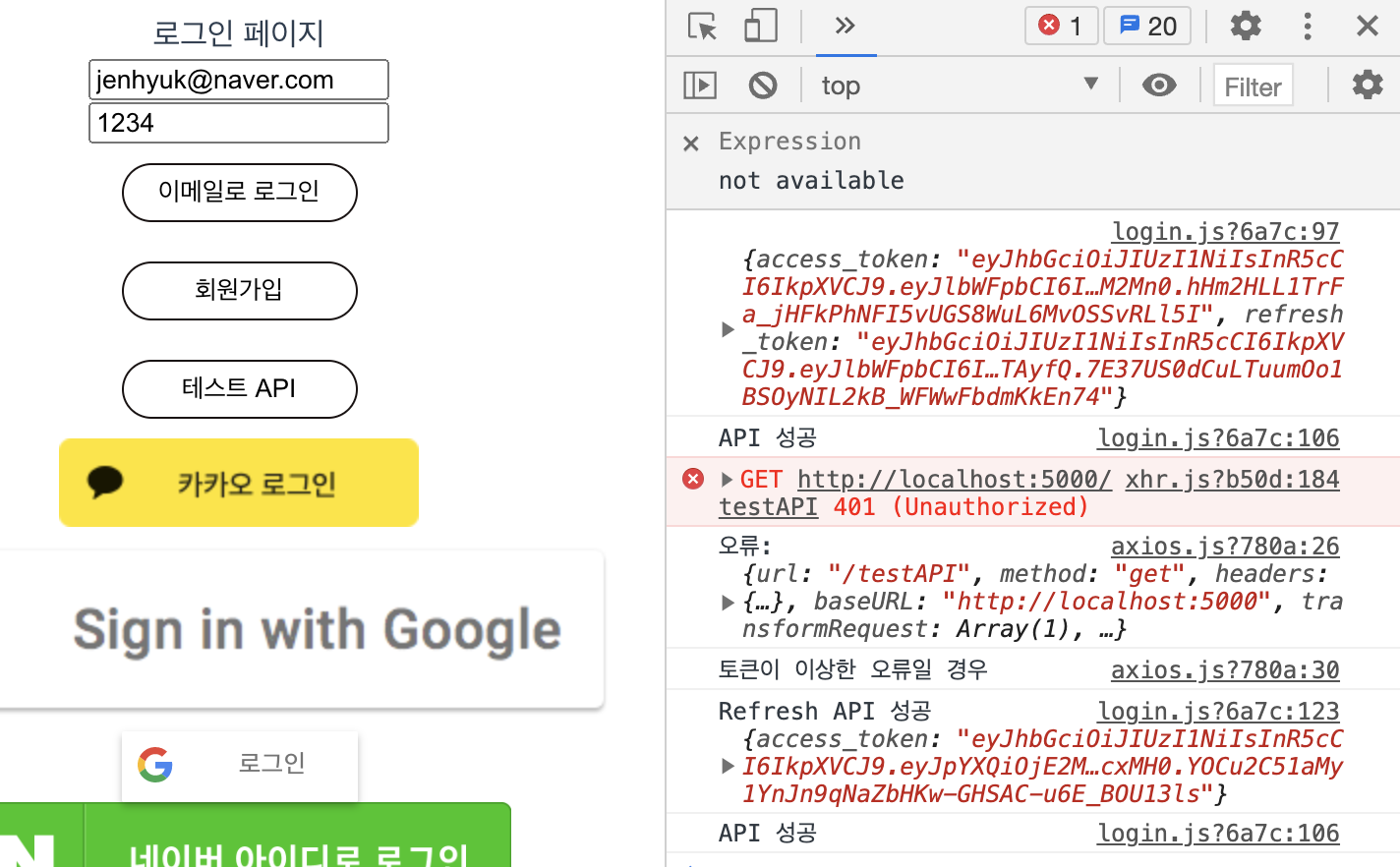The height and width of the screenshot is (867, 1400).
Task: Click the email input with jenhyuk@naver.com
Action: [x=239, y=80]
